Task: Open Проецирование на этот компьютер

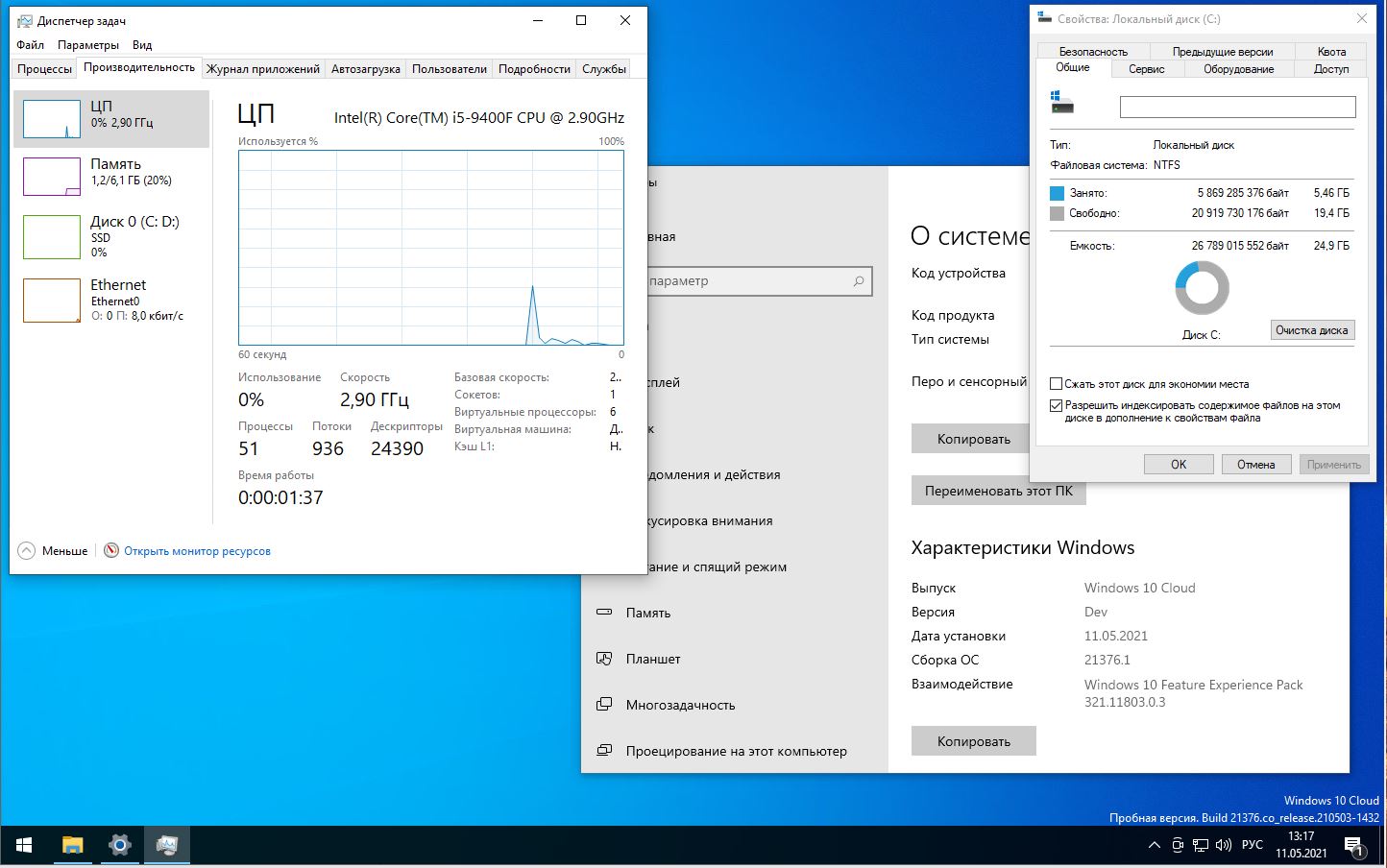Action: click(737, 751)
